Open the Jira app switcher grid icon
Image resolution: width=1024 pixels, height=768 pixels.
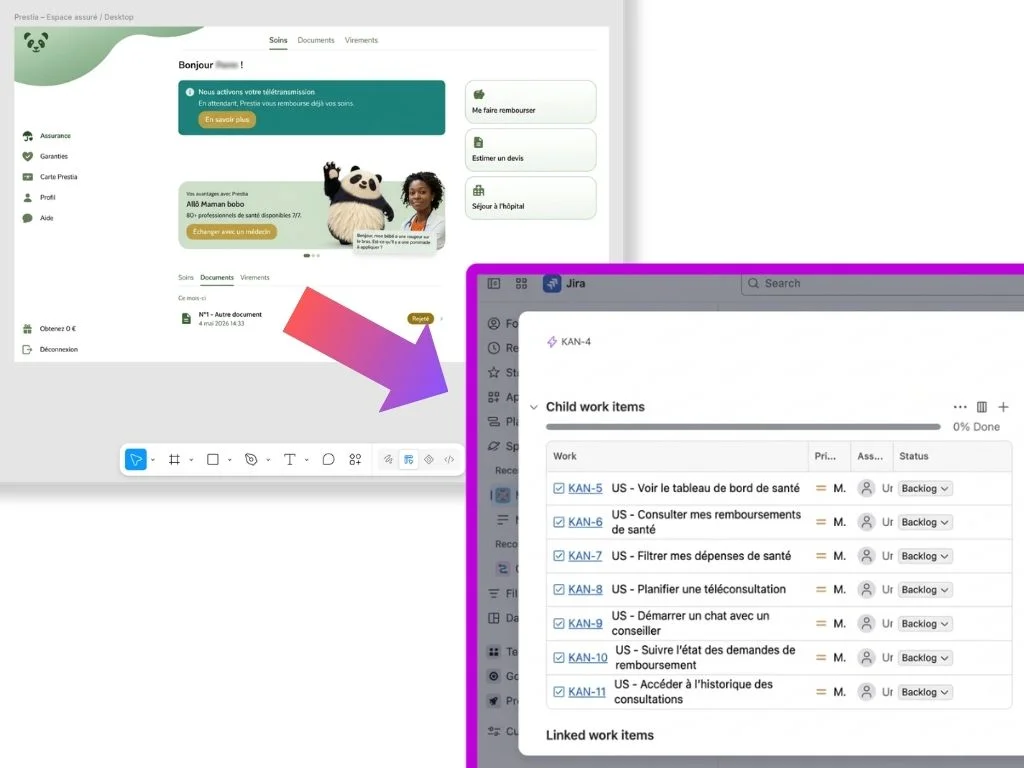(x=521, y=283)
